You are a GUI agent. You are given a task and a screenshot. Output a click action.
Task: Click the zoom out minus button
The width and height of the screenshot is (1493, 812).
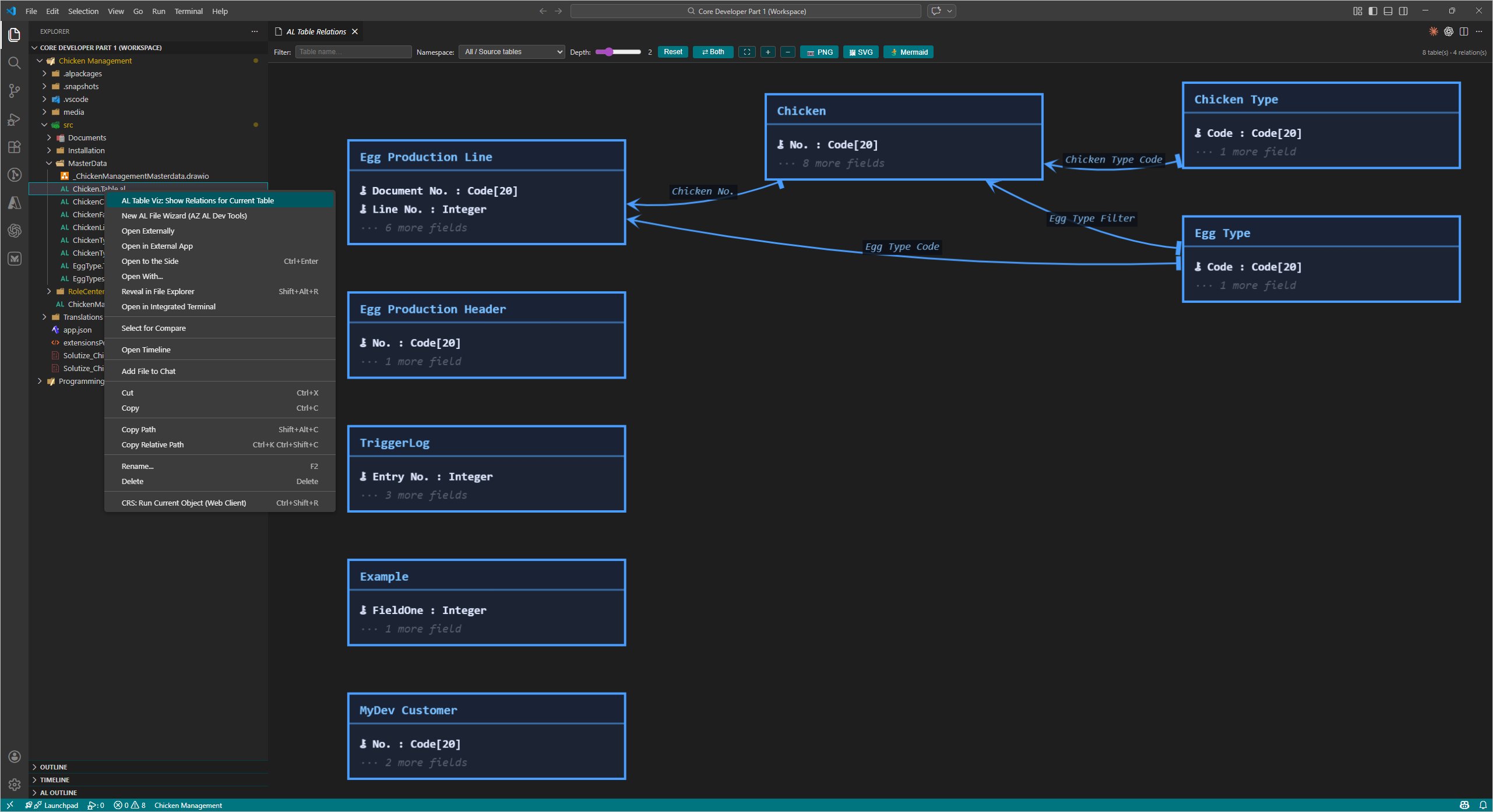788,52
